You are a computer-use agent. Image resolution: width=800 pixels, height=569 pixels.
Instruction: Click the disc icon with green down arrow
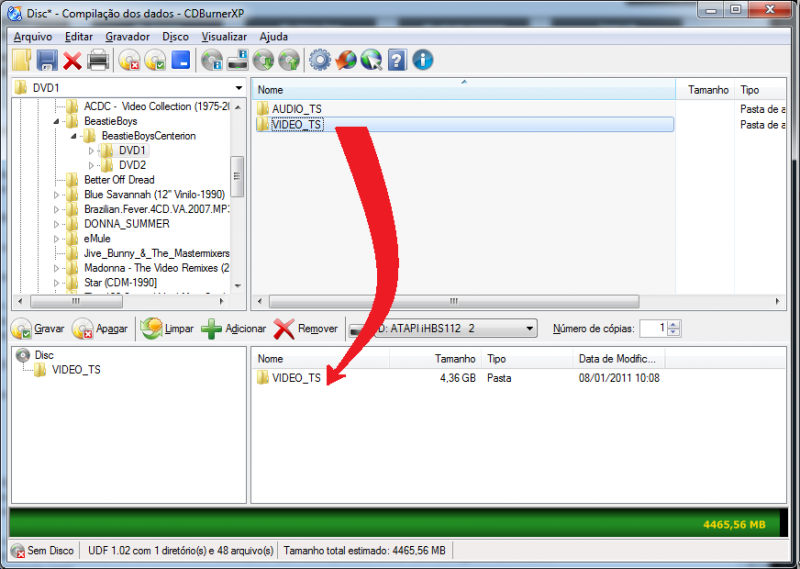point(263,60)
